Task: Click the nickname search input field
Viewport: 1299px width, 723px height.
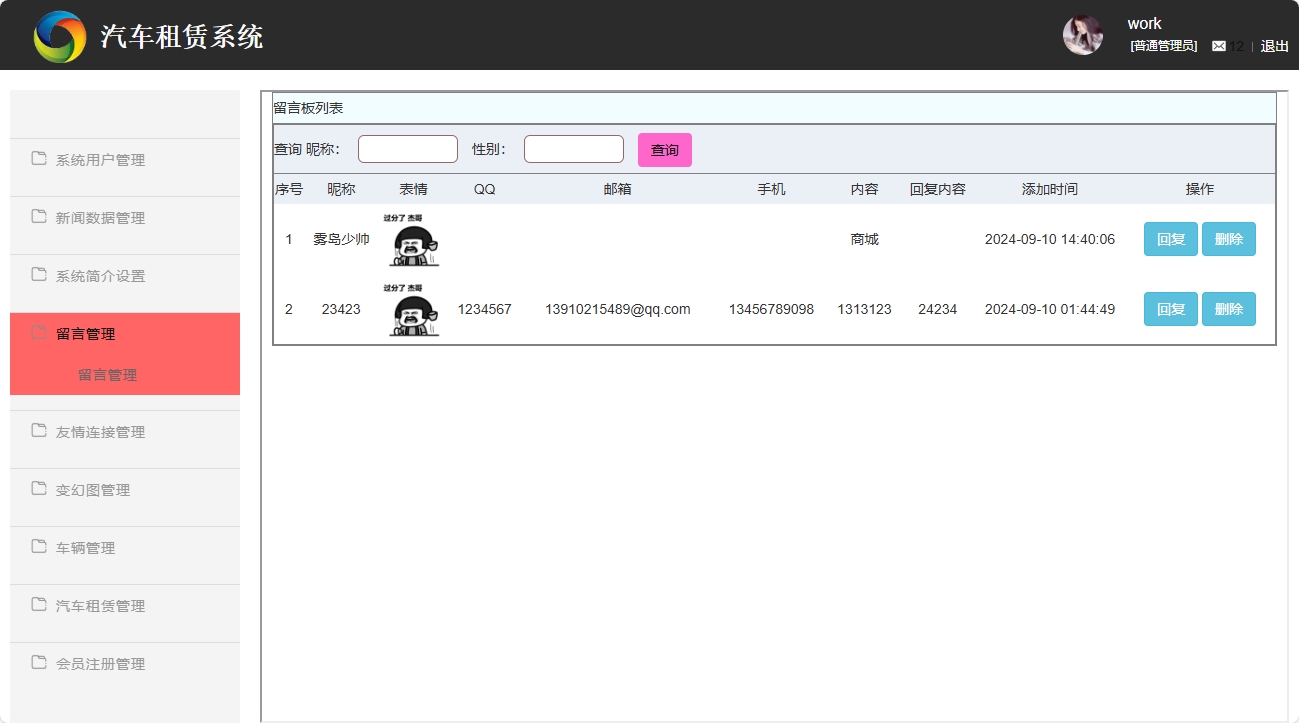Action: pos(407,148)
